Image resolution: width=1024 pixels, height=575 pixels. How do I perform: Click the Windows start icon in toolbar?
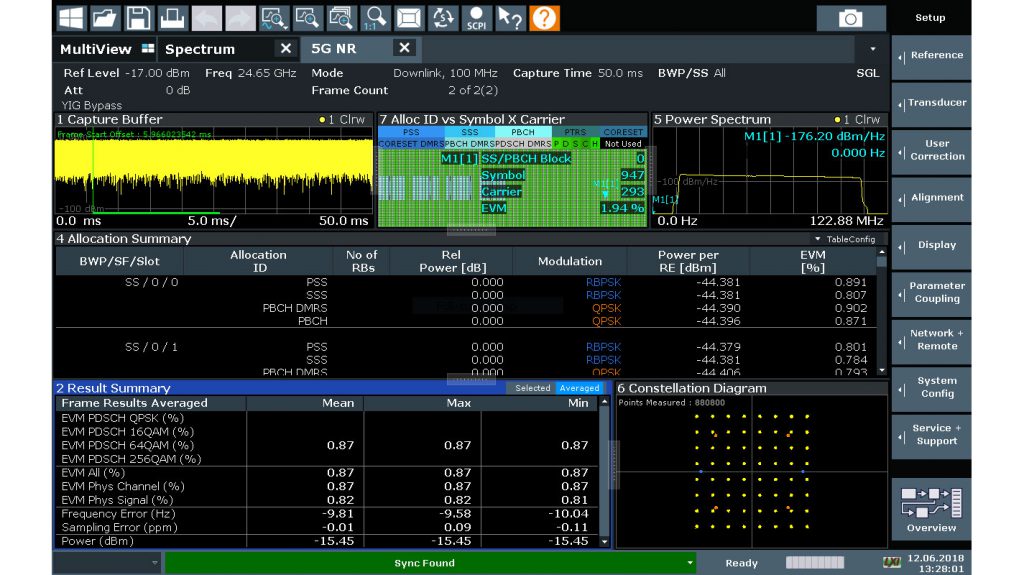point(71,18)
